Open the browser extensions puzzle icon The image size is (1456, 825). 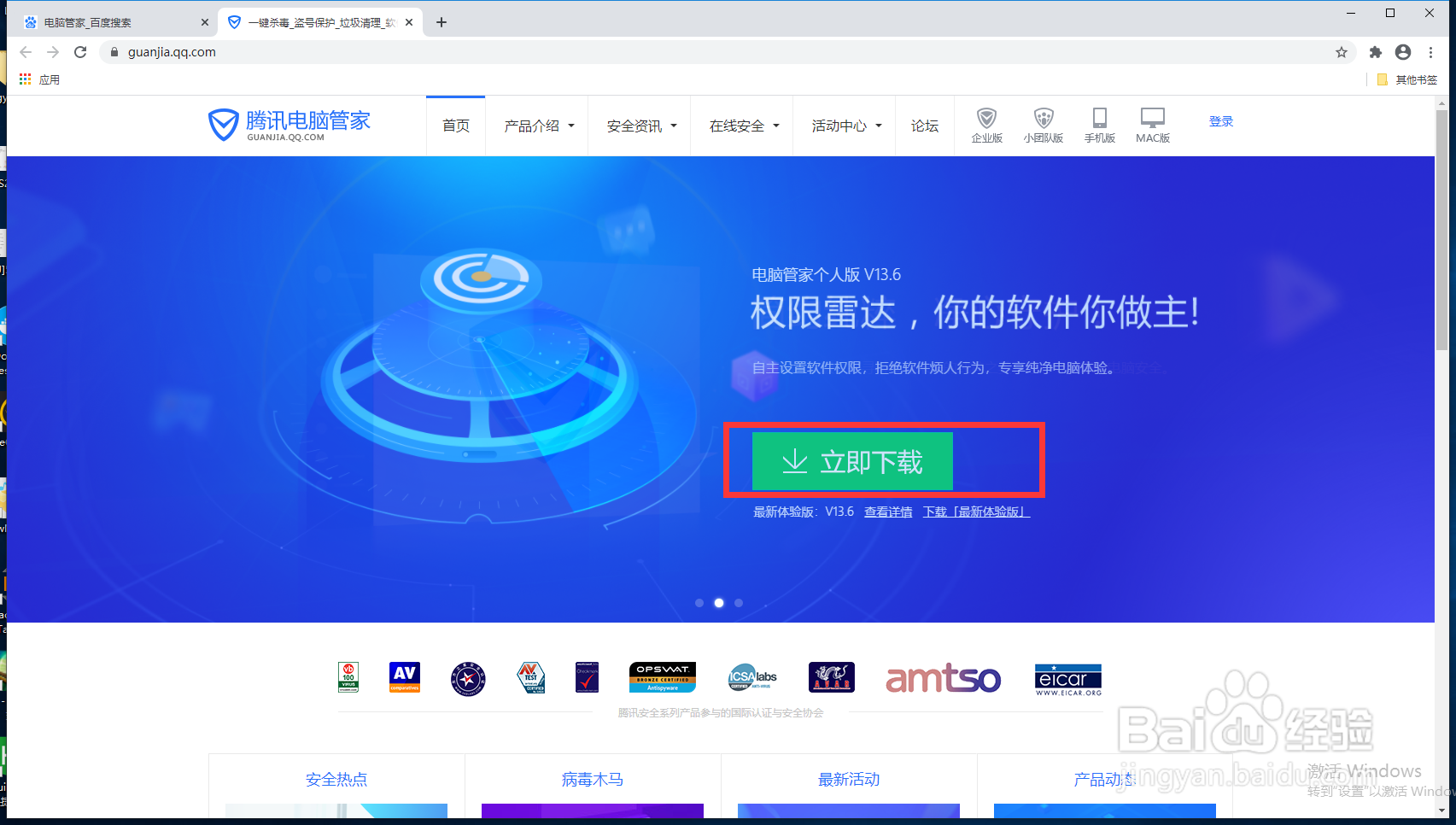click(1375, 52)
